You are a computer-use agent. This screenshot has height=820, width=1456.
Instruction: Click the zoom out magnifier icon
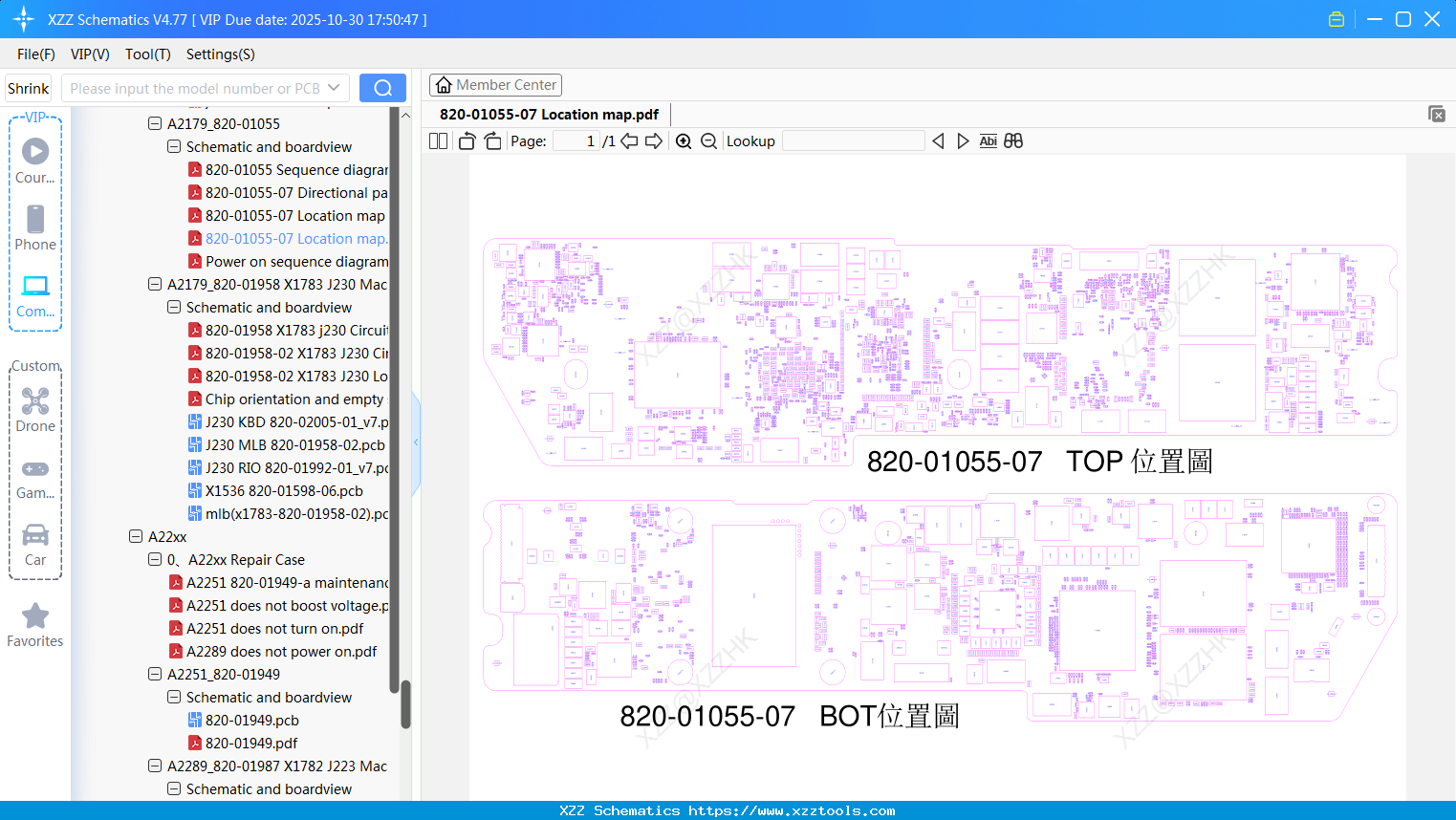[708, 141]
